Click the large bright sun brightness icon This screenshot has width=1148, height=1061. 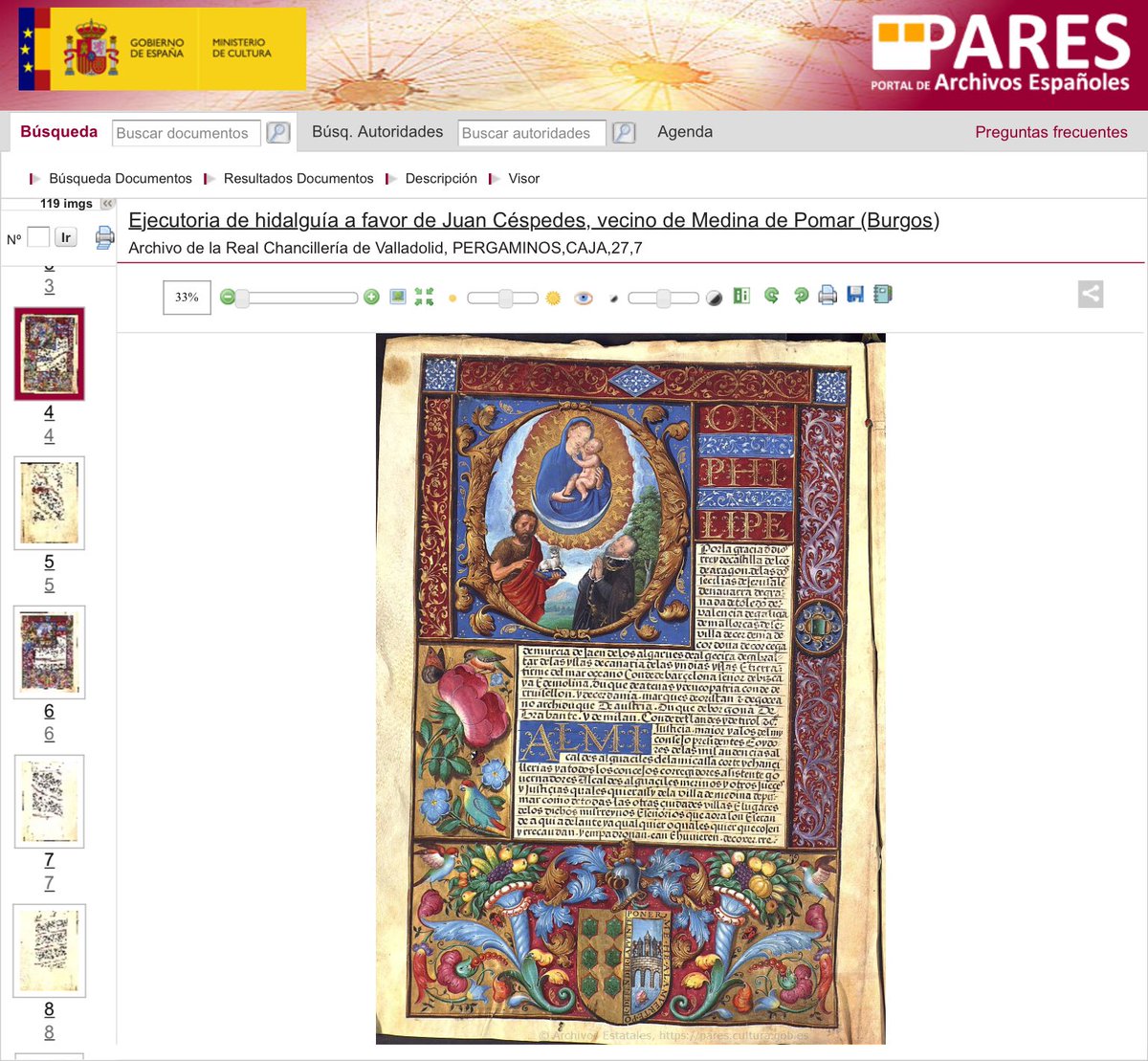[x=553, y=298]
